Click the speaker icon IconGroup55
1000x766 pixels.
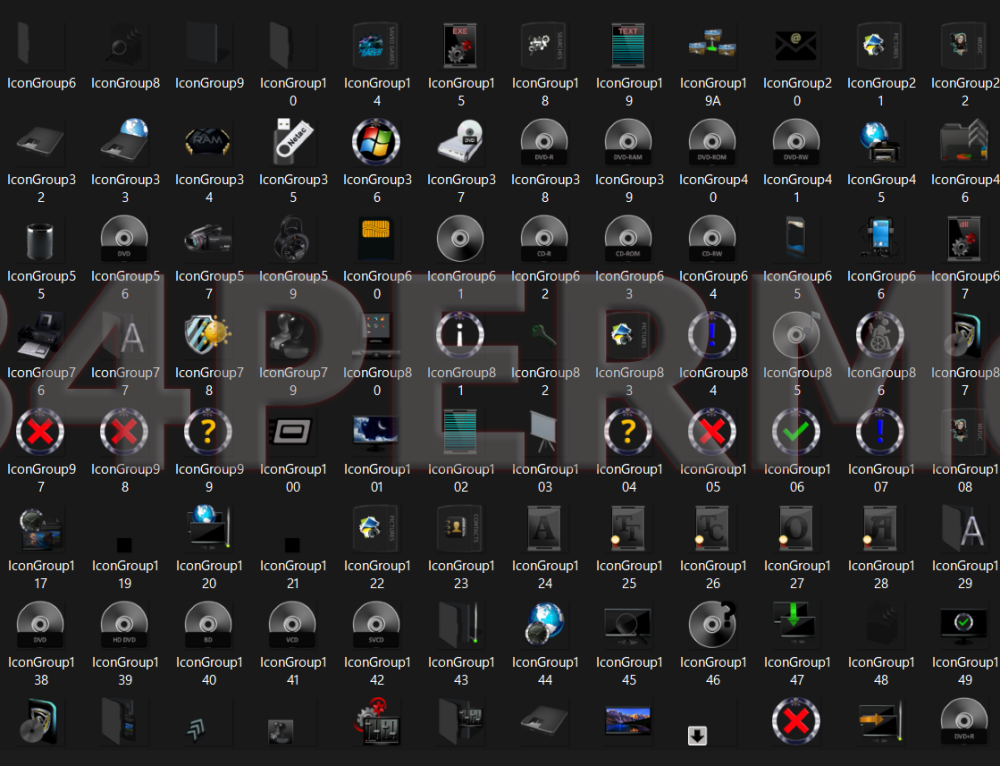41,238
